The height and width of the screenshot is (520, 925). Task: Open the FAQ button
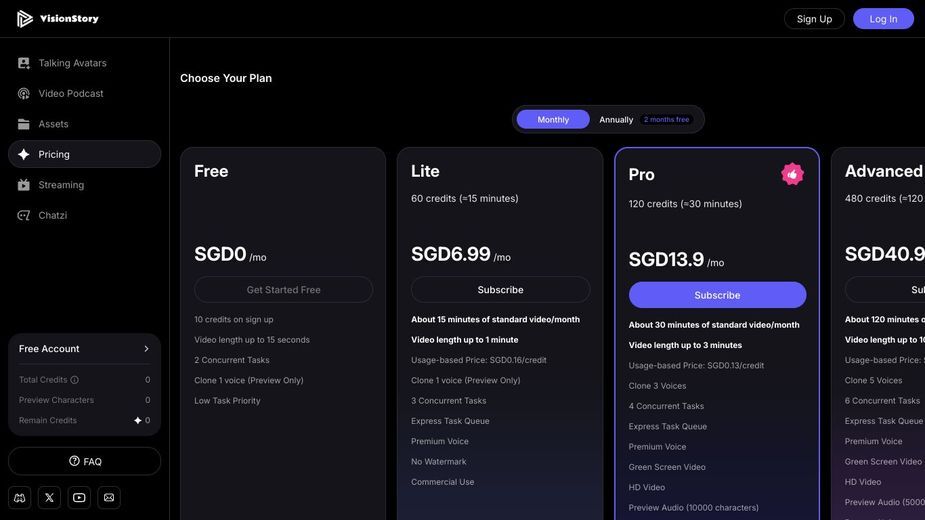(x=84, y=461)
